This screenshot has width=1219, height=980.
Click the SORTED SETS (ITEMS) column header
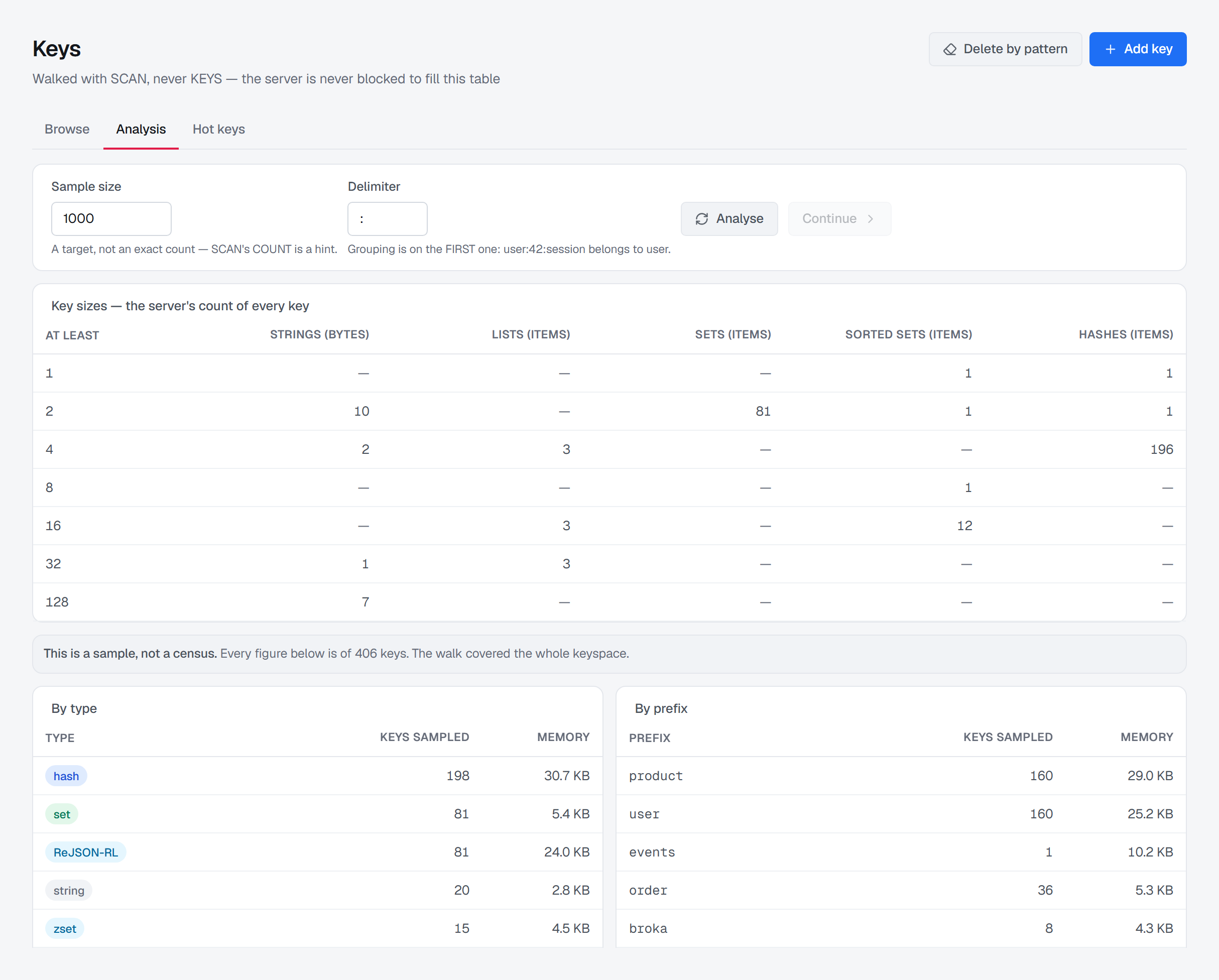tap(909, 335)
